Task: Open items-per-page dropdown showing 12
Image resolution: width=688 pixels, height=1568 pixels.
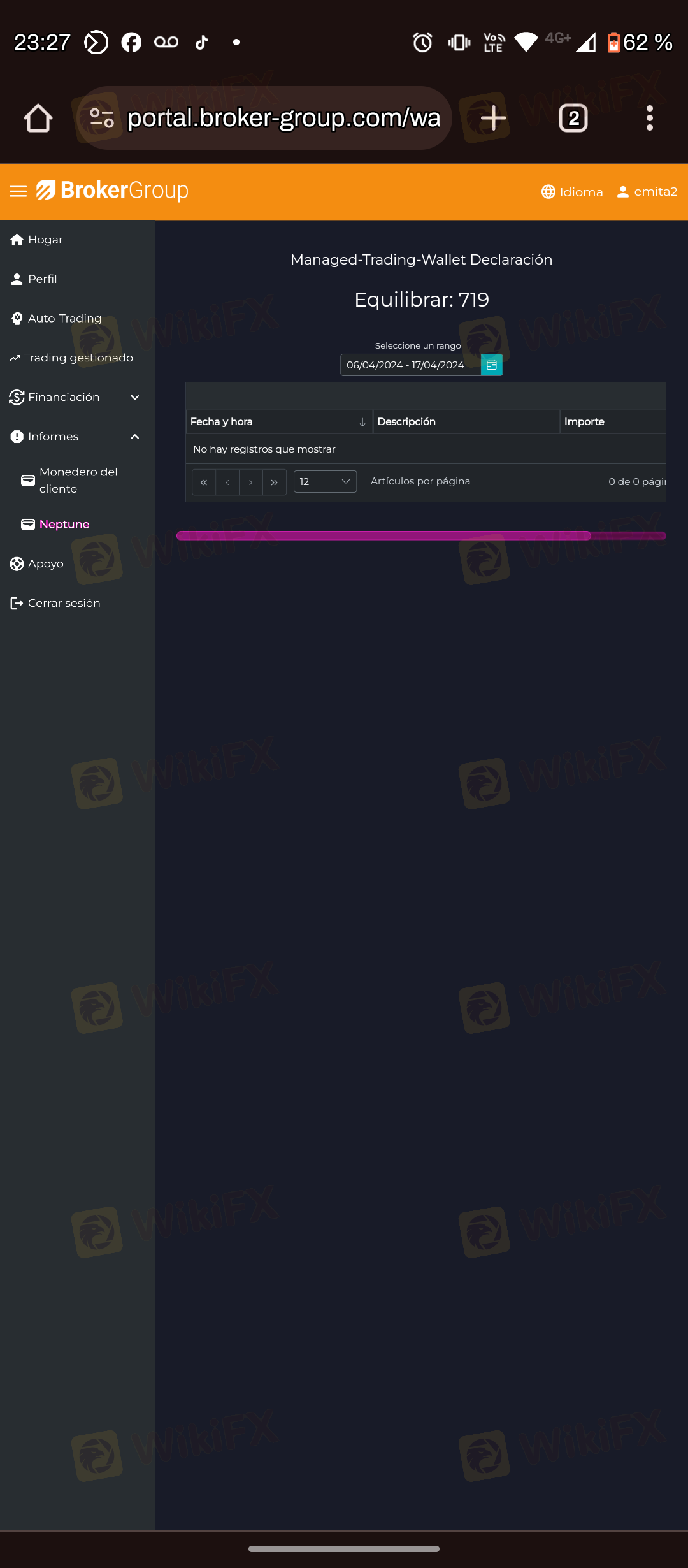Action: click(325, 481)
